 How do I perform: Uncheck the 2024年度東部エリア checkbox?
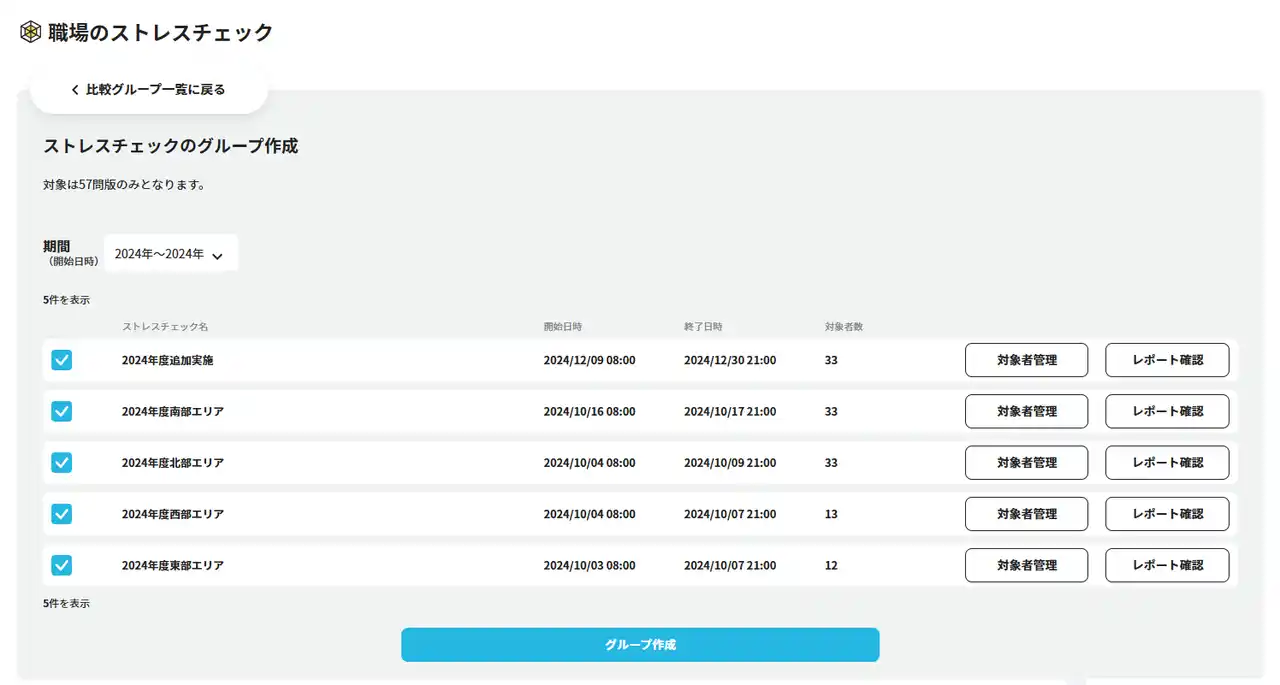(x=61, y=565)
